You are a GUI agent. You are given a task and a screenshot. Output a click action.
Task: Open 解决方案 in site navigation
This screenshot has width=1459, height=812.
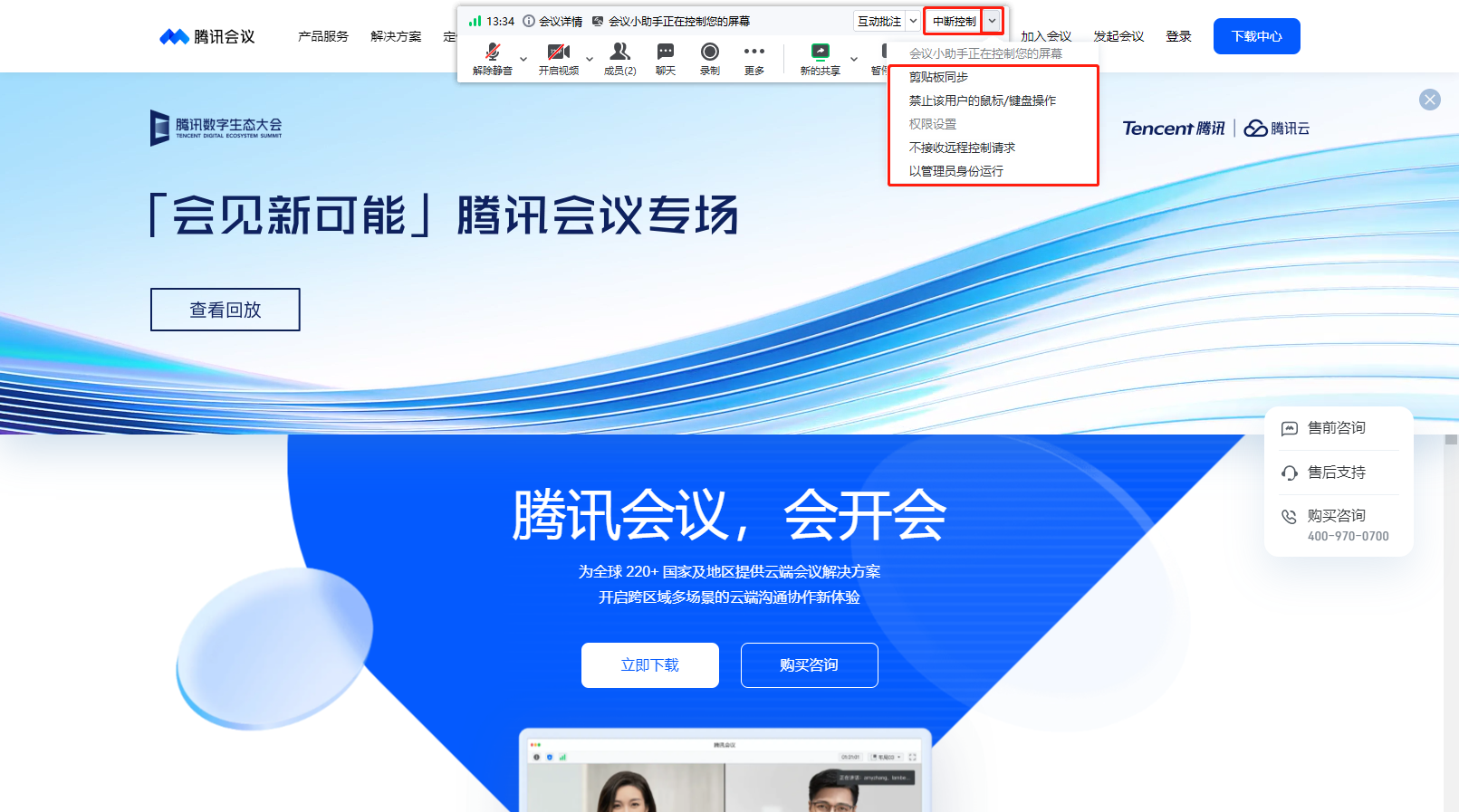(396, 36)
